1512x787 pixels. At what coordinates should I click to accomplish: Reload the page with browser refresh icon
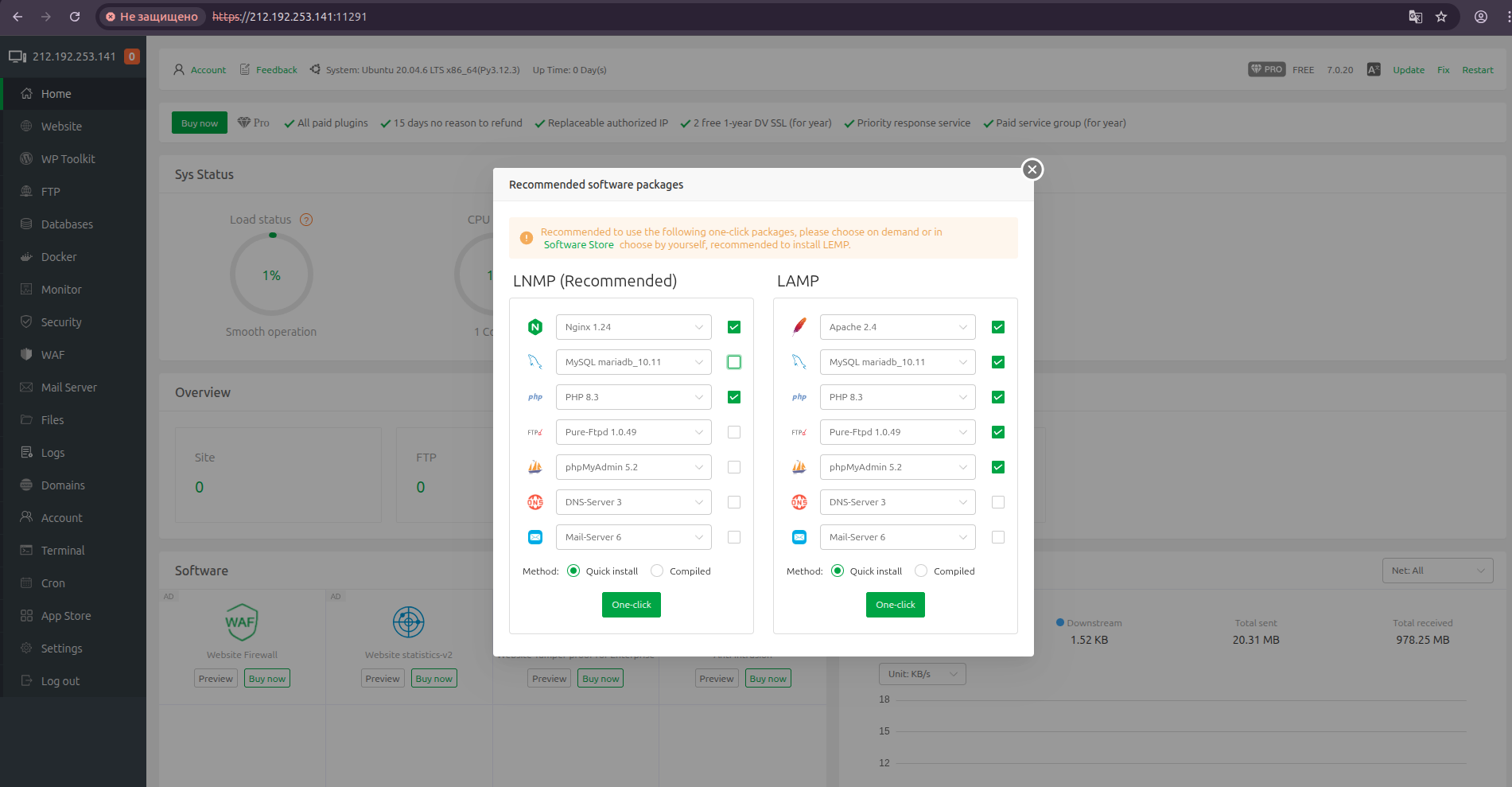coord(75,17)
